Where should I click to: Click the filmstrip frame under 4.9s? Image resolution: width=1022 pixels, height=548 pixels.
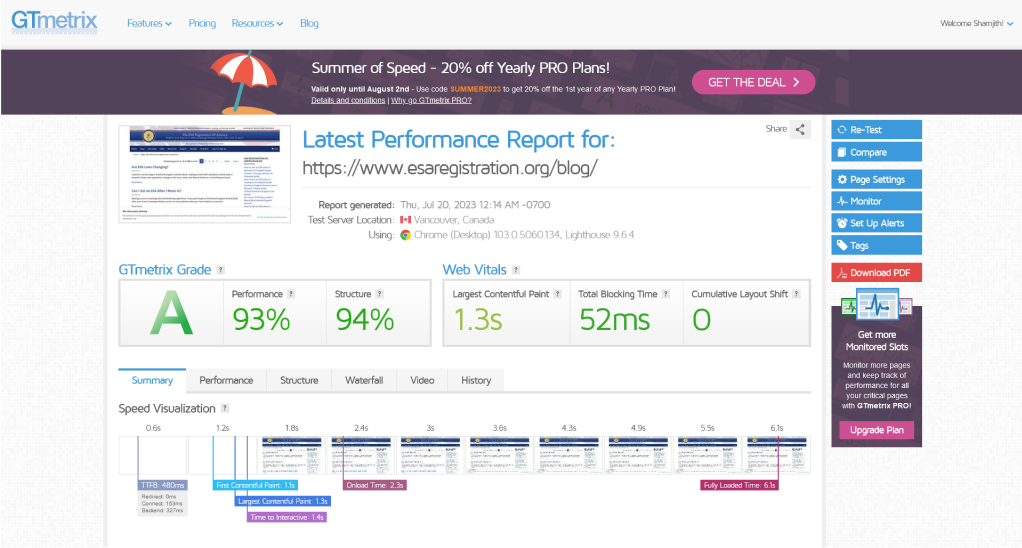click(639, 455)
